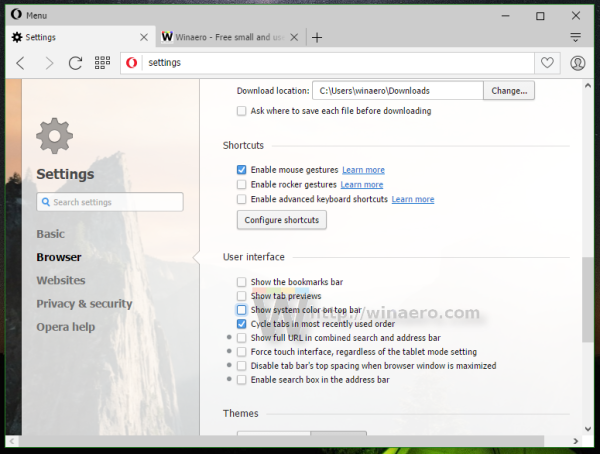Enable Show the bookmarks bar checkbox

241,282
